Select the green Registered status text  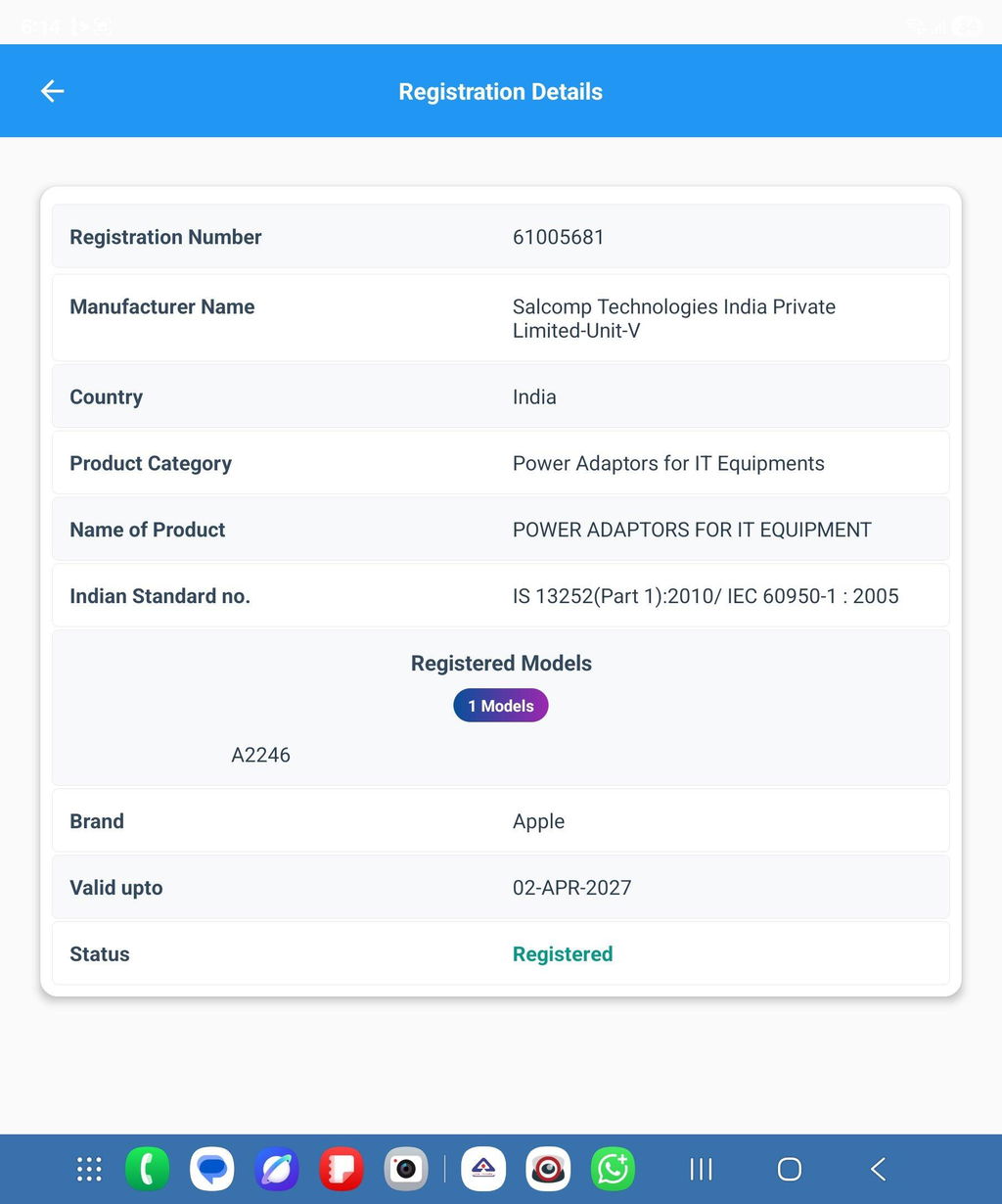coord(563,954)
